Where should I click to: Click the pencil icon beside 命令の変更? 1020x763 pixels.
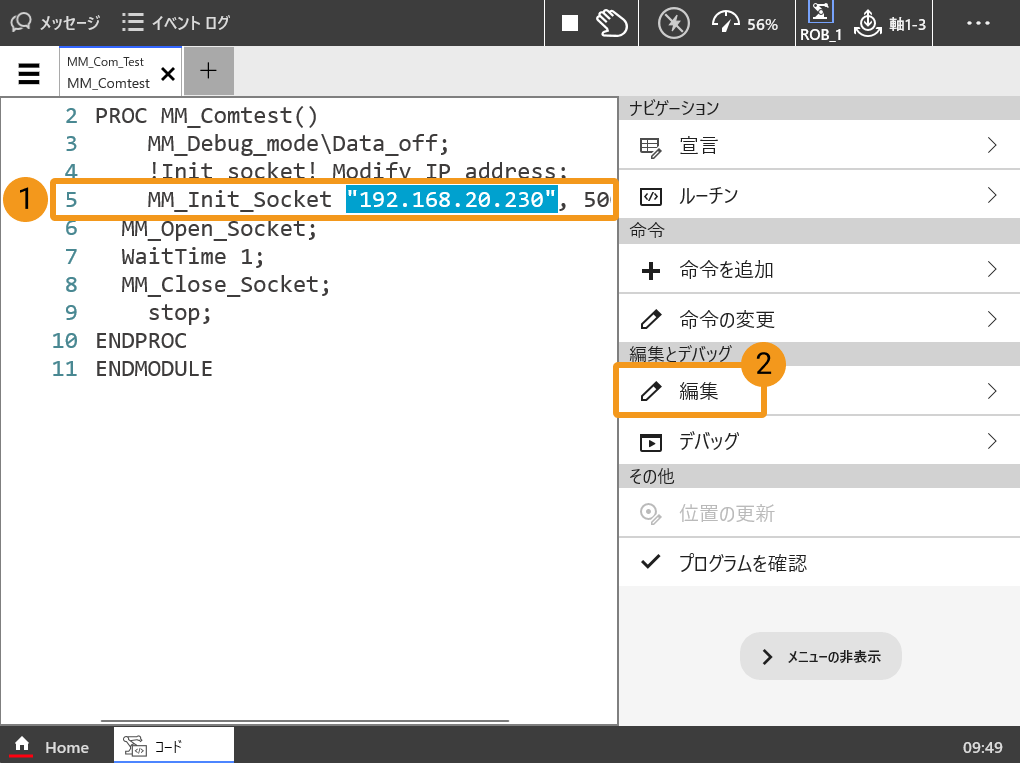tap(651, 319)
